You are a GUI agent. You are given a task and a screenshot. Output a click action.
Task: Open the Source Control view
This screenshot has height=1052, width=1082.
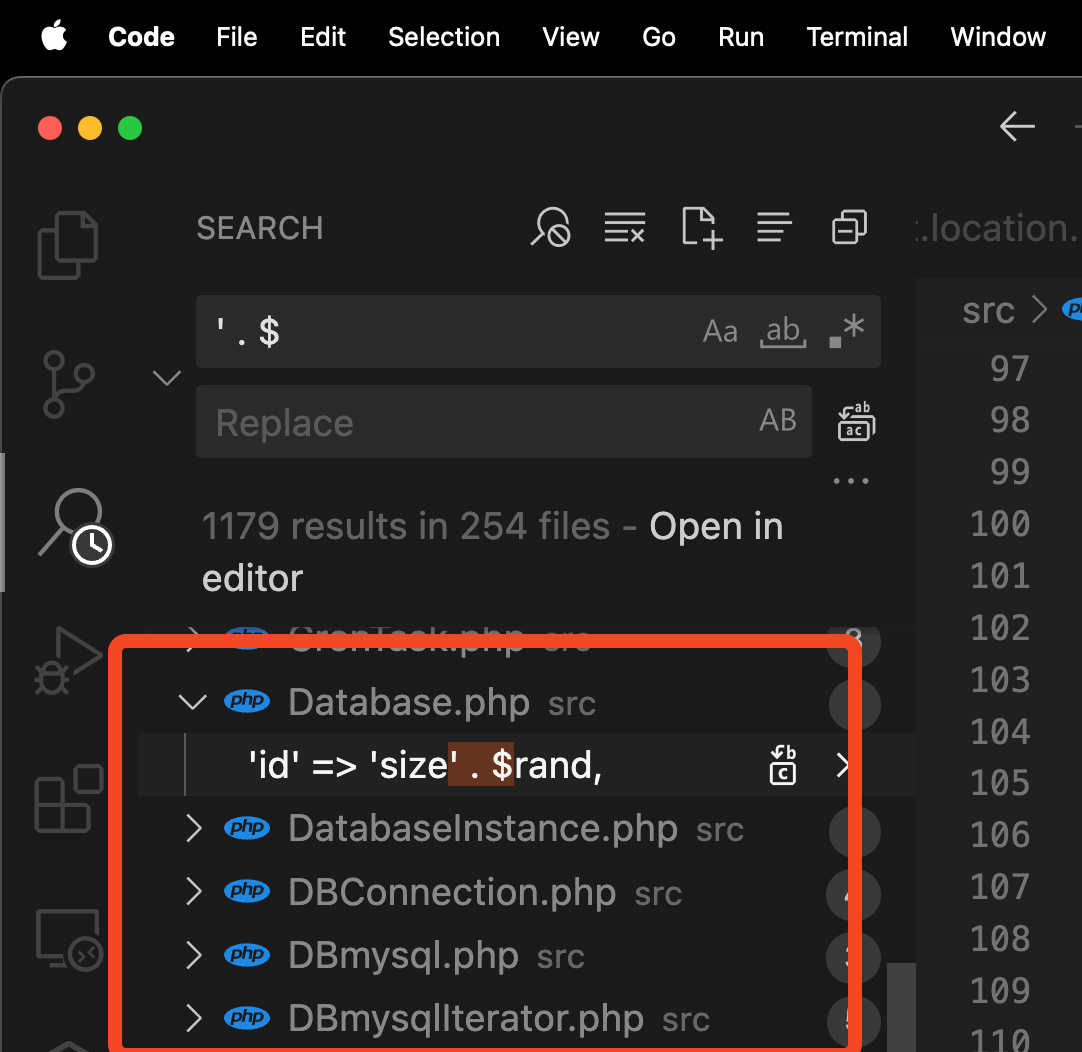click(67, 384)
